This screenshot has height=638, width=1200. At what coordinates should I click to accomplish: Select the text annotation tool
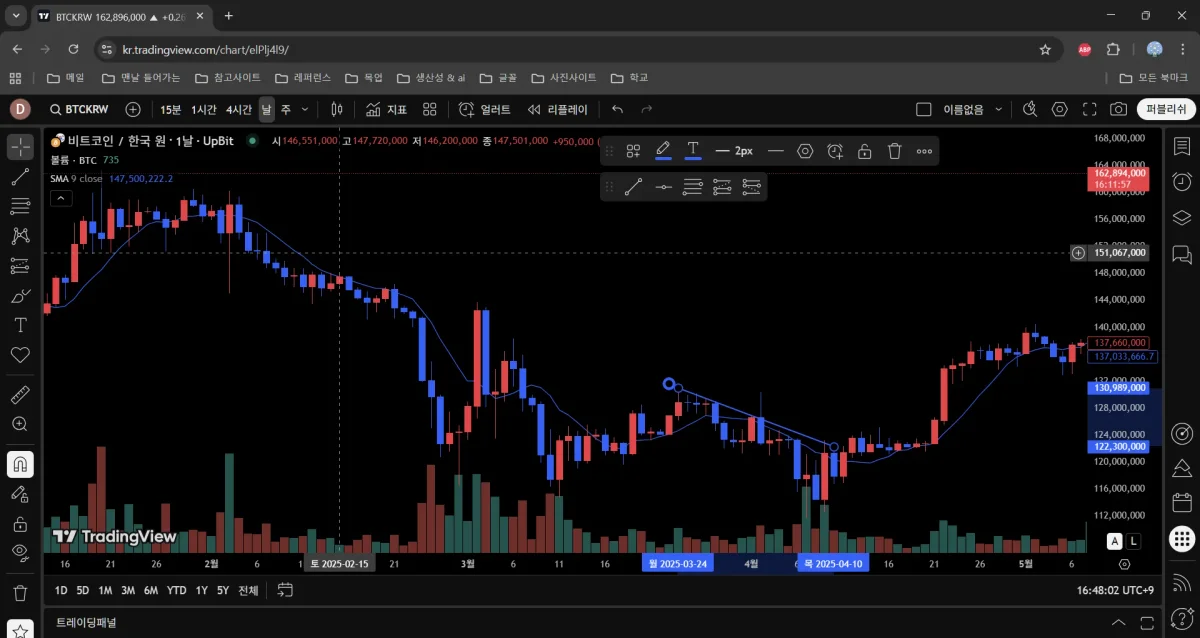point(20,325)
